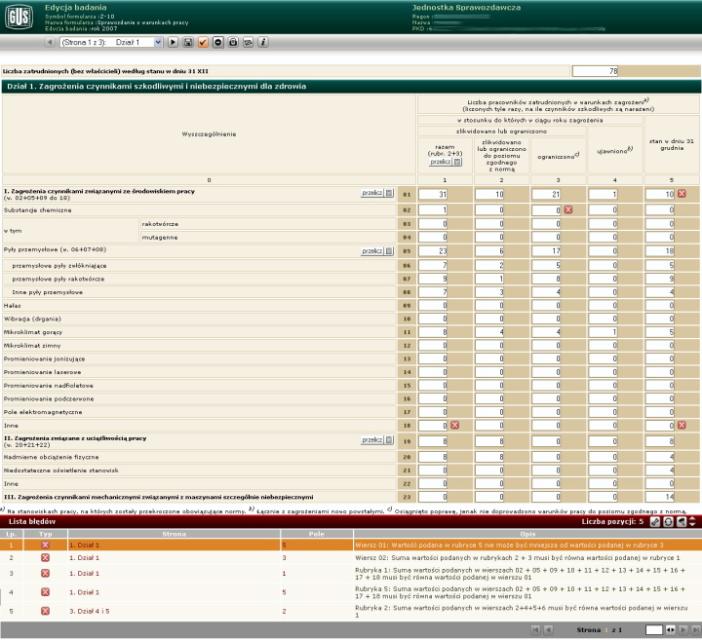
Task: Click refresh icon in the error list header
Action: [x=667, y=521]
